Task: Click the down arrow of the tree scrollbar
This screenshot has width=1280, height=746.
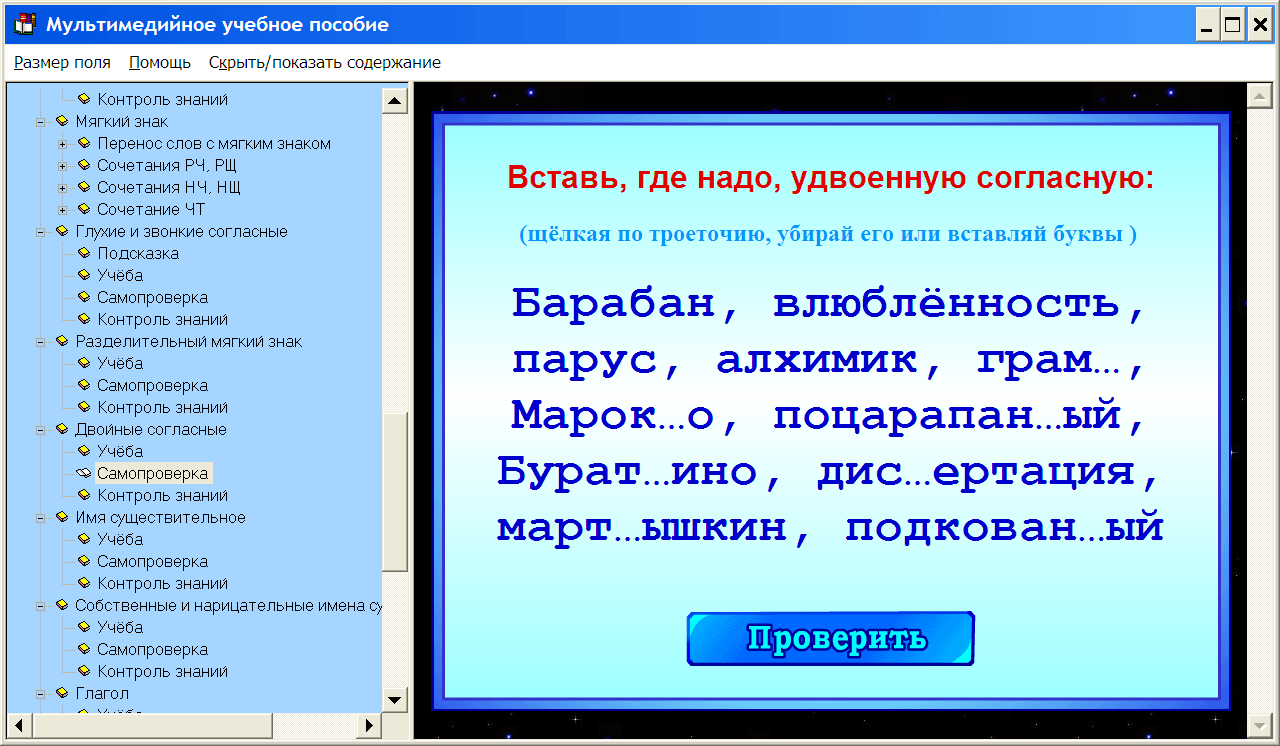Action: click(395, 702)
